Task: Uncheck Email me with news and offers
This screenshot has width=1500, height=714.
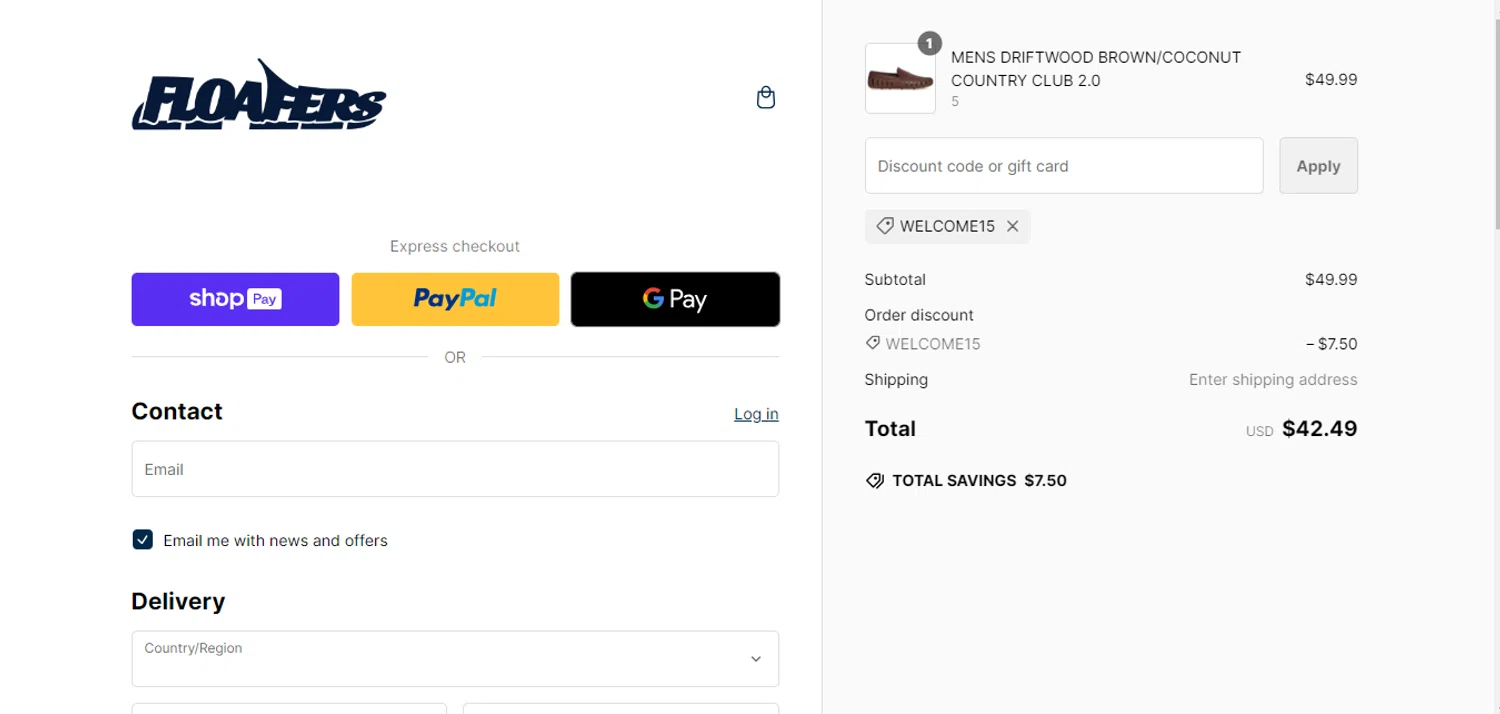Action: coord(142,540)
